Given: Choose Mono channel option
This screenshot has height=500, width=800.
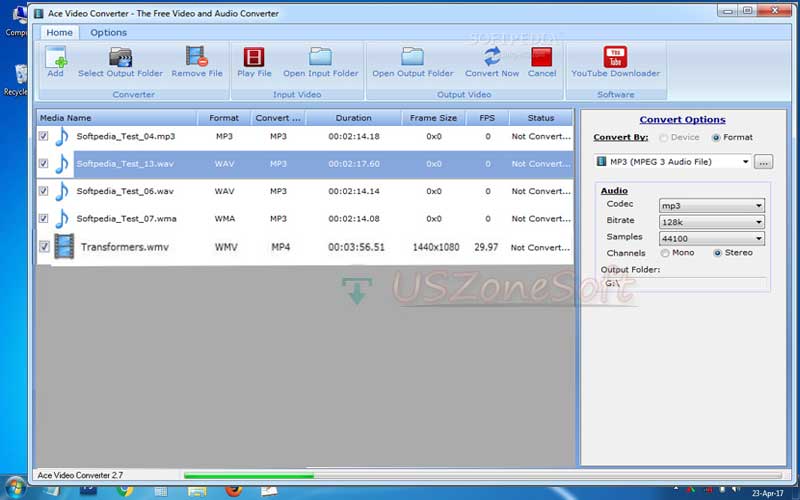Looking at the screenshot, I should pos(665,253).
